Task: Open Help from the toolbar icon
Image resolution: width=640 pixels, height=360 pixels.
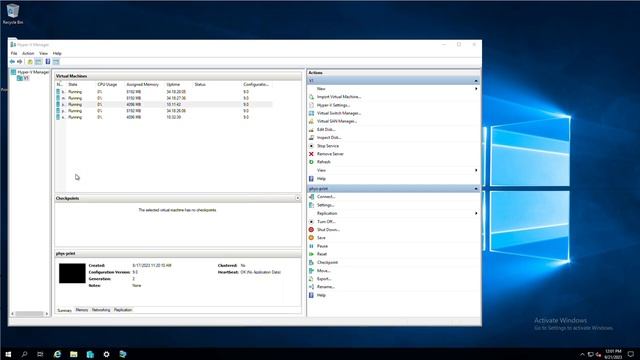Action: [x=48, y=62]
